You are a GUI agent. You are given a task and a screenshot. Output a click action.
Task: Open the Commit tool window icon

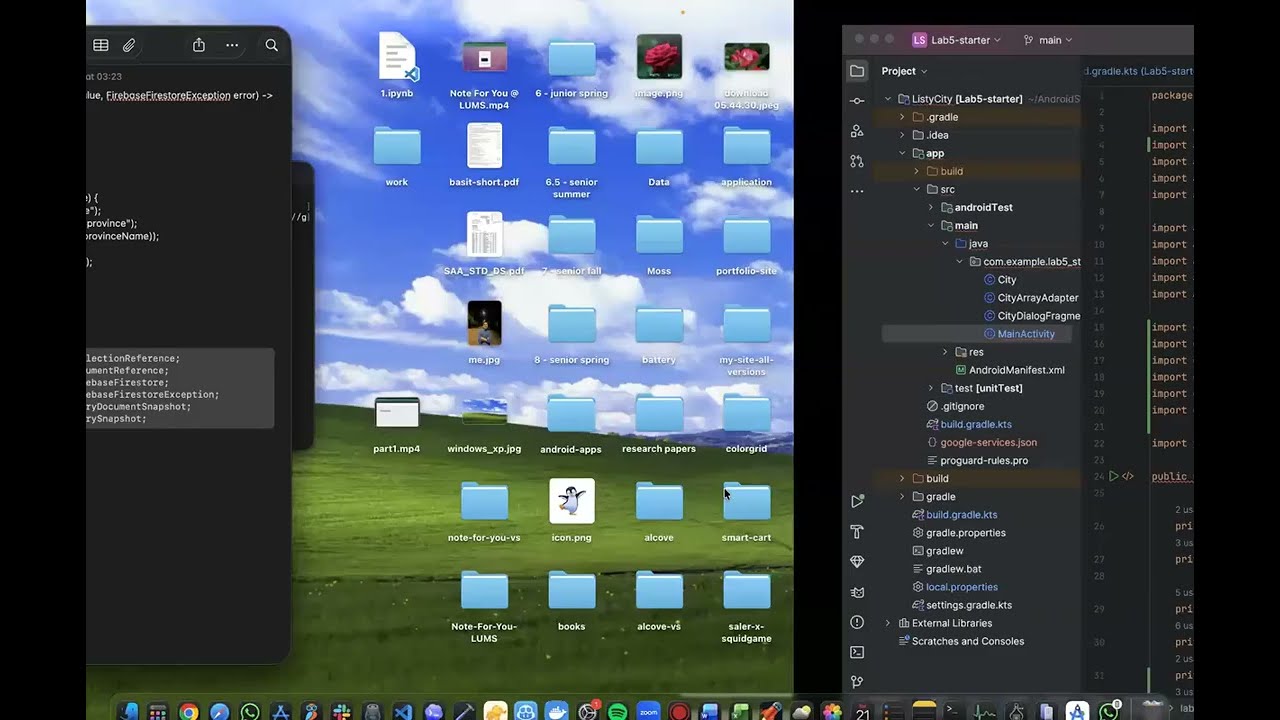tap(857, 101)
